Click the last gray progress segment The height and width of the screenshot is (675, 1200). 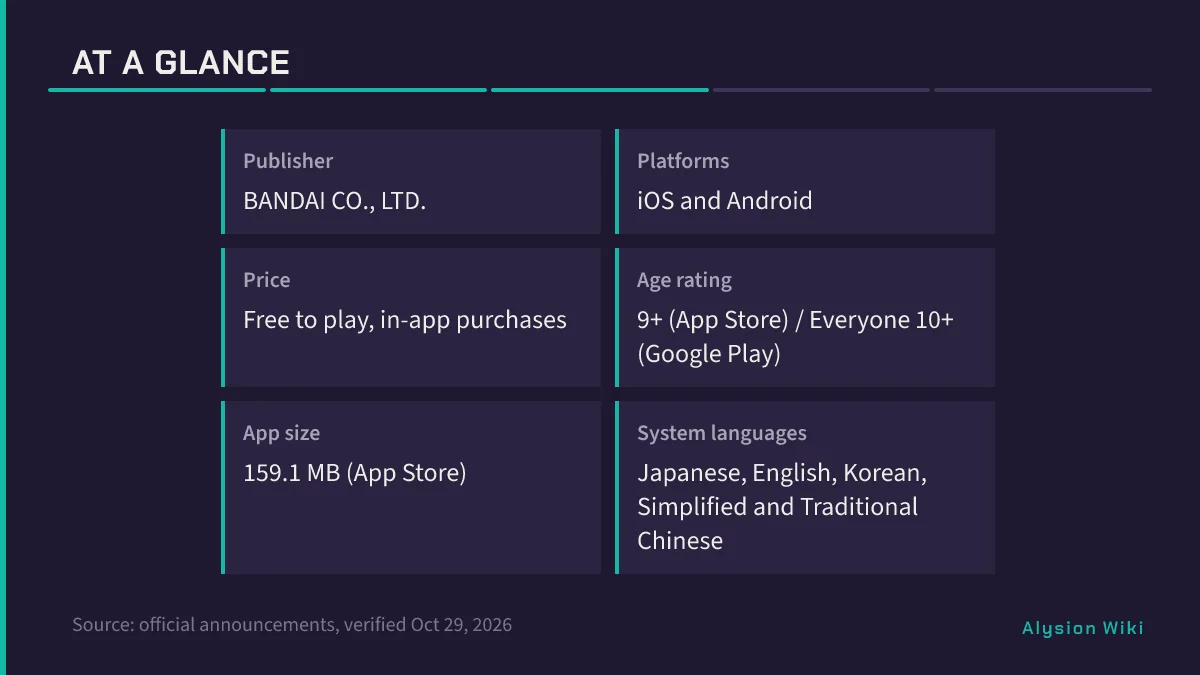click(x=1043, y=90)
